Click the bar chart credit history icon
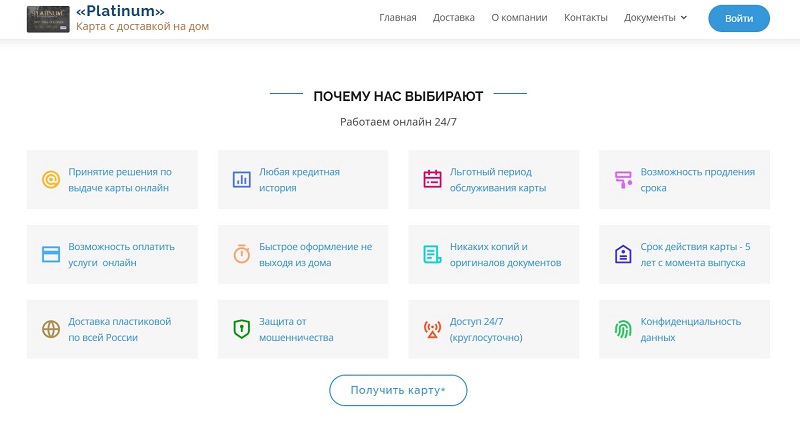This screenshot has height=427, width=800. pyautogui.click(x=241, y=180)
